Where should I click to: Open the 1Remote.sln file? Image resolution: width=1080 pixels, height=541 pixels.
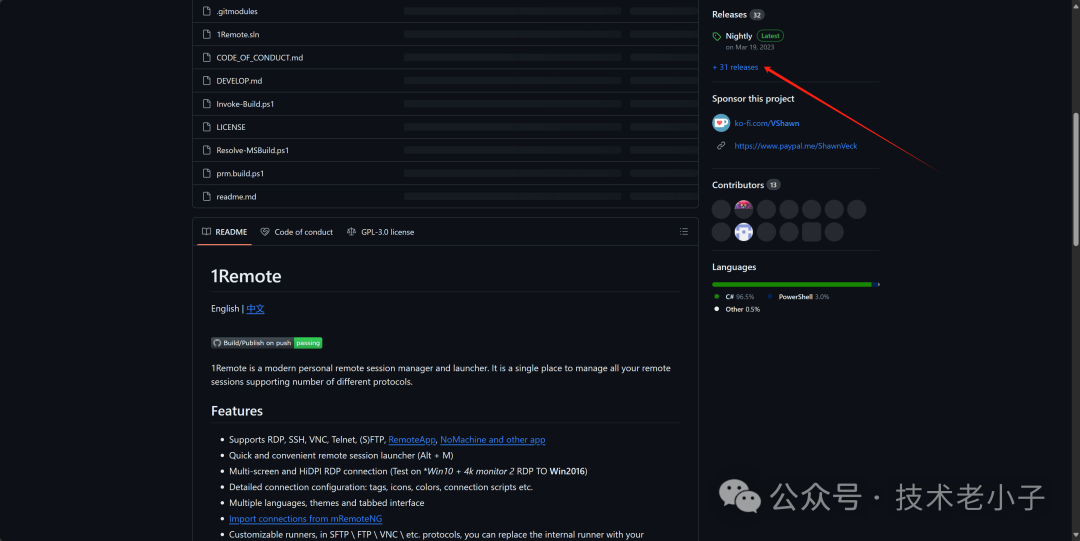click(x=238, y=34)
